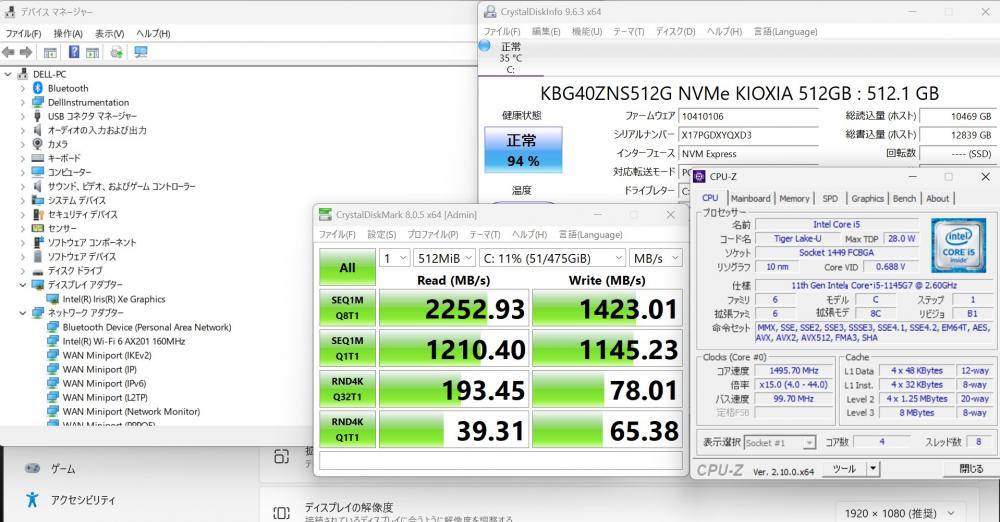This screenshot has width=1000, height=522.
Task: Click the All button in CrystalDiskMark
Action: click(x=348, y=267)
